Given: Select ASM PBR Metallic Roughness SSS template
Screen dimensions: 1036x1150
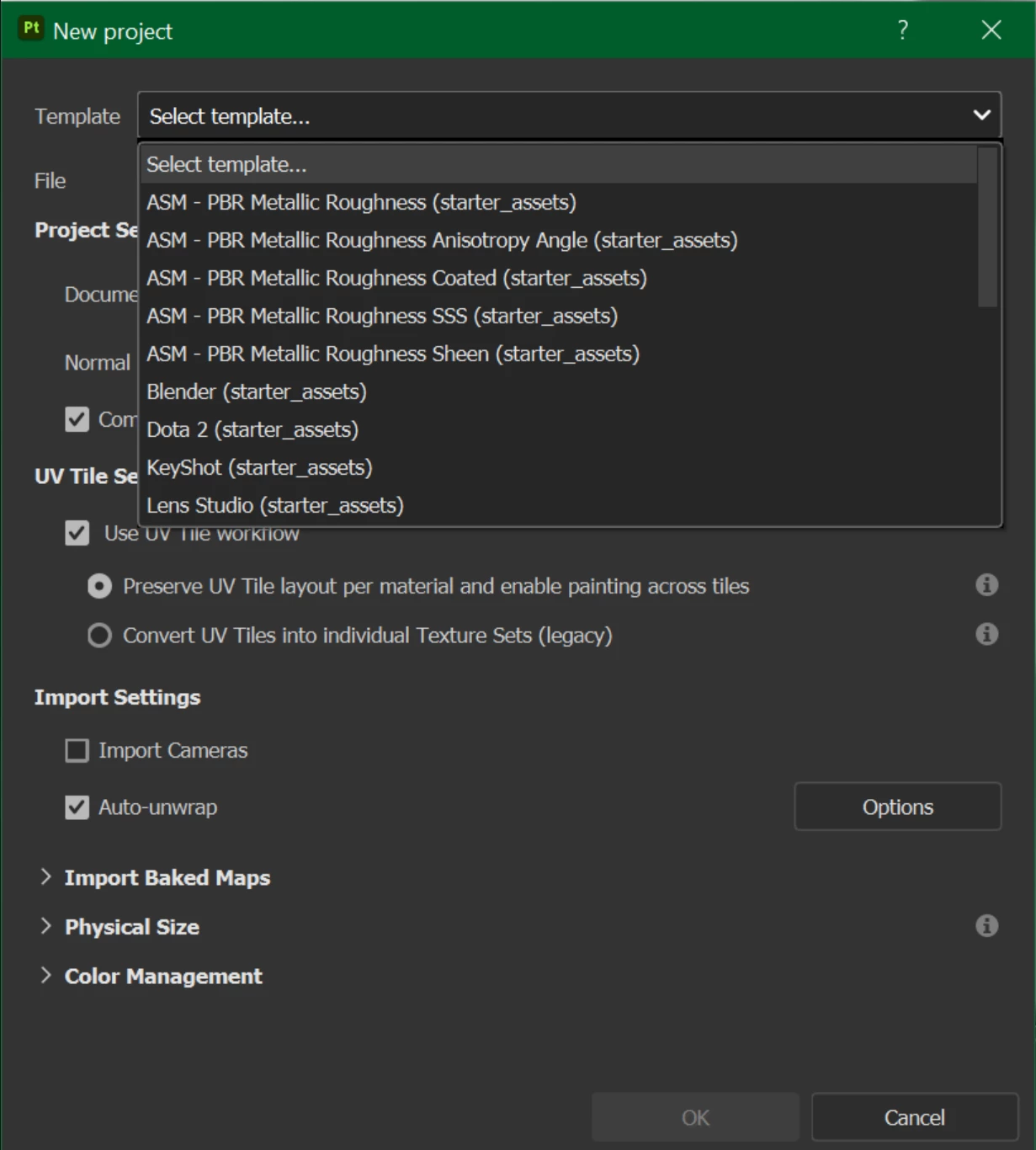Looking at the screenshot, I should 558,316.
